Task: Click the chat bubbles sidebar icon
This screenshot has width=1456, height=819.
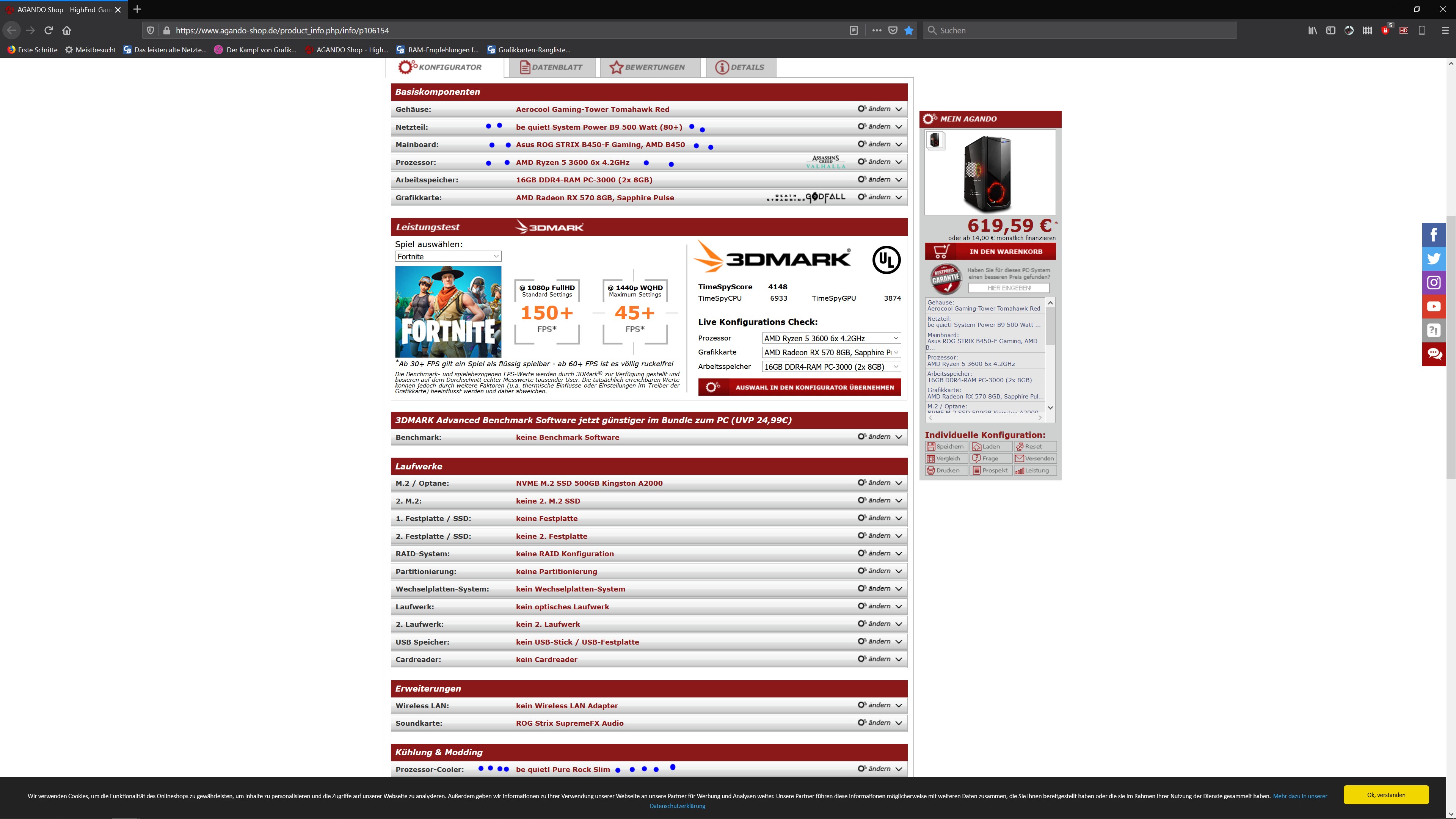Action: tap(1433, 354)
